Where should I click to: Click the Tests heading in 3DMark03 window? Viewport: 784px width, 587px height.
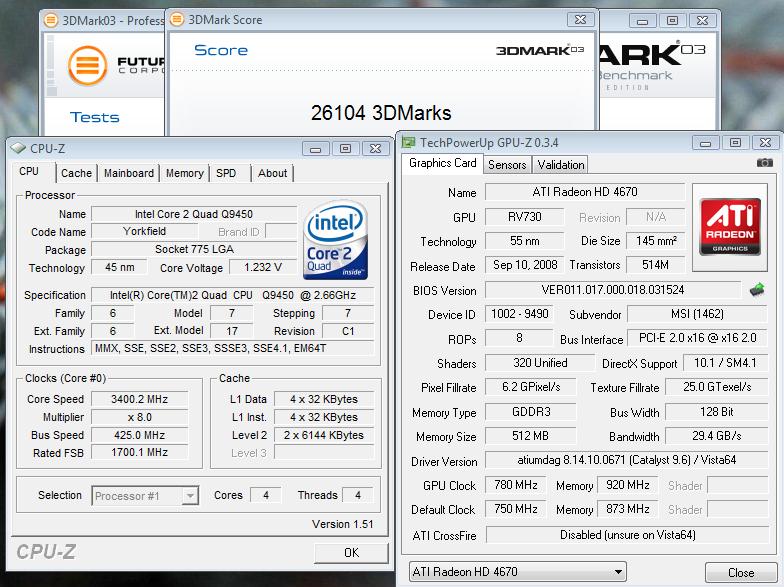(94, 117)
